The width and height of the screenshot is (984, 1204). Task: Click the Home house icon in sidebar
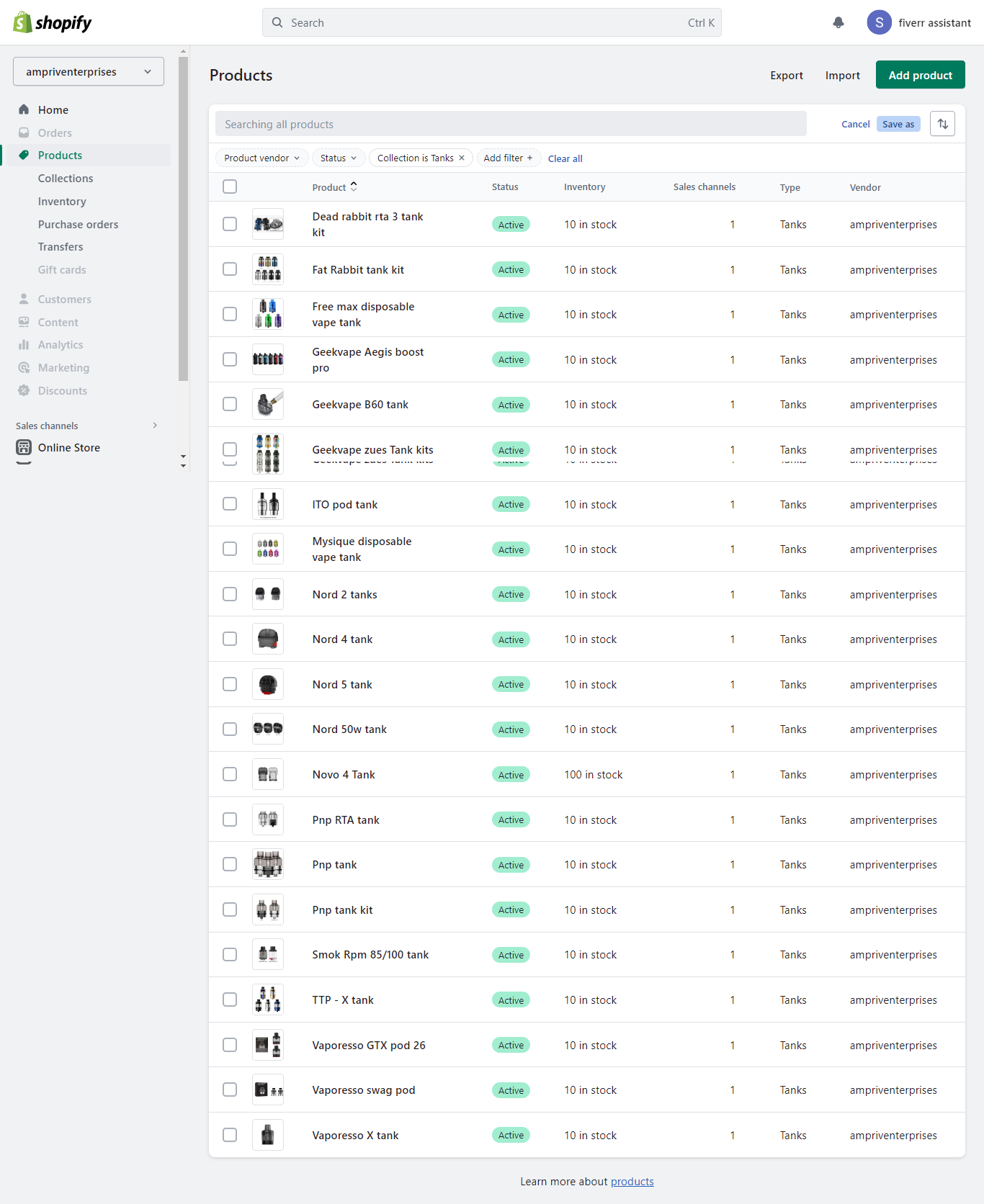pos(24,109)
